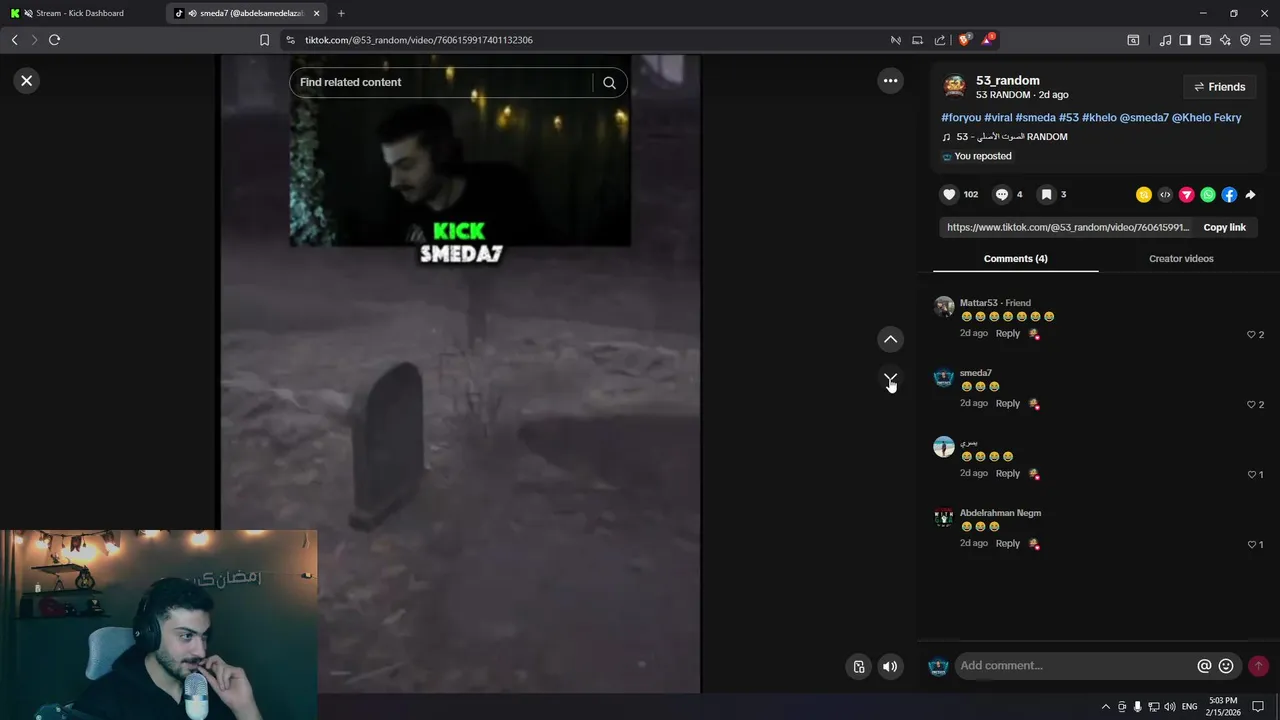This screenshot has width=1280, height=720.
Task: Open the @smeda7 mention
Action: (1144, 118)
